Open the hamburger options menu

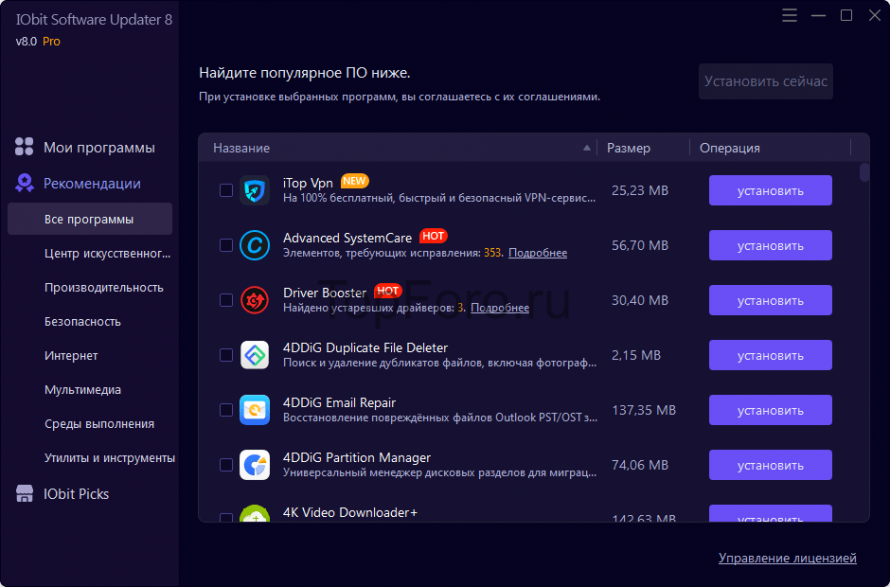tap(790, 15)
